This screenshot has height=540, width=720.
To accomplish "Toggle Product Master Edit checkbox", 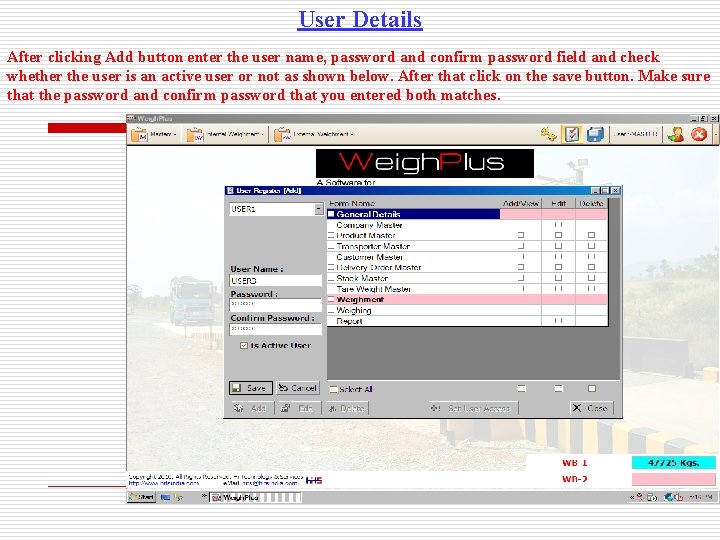I will pyautogui.click(x=558, y=235).
